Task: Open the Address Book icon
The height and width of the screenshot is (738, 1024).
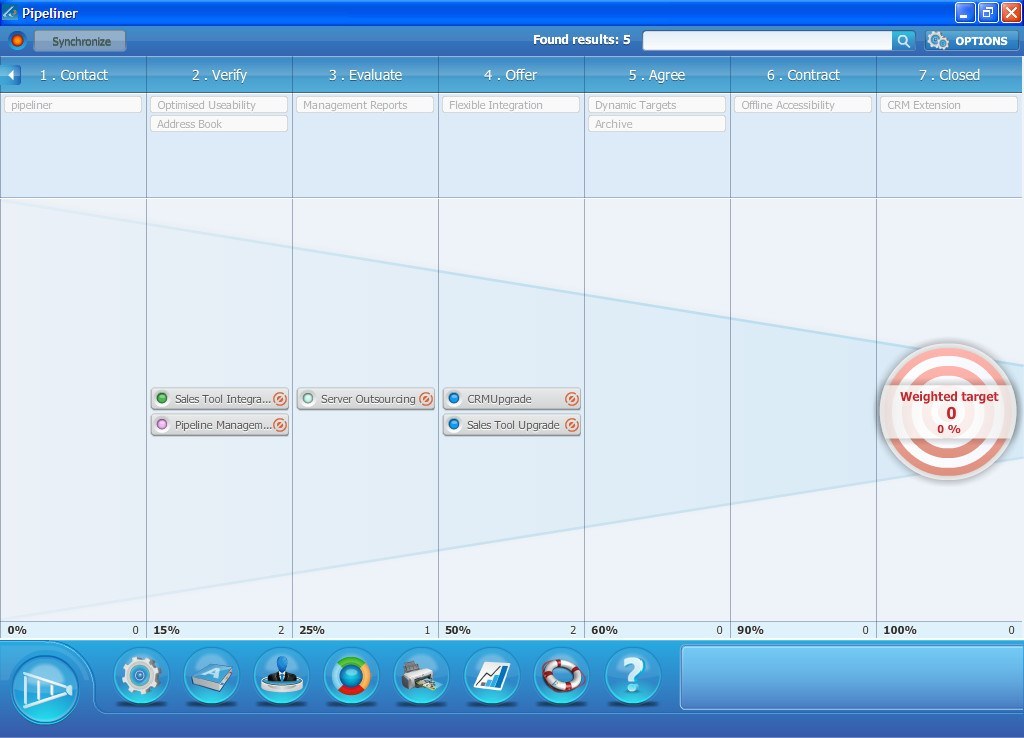Action: (211, 677)
